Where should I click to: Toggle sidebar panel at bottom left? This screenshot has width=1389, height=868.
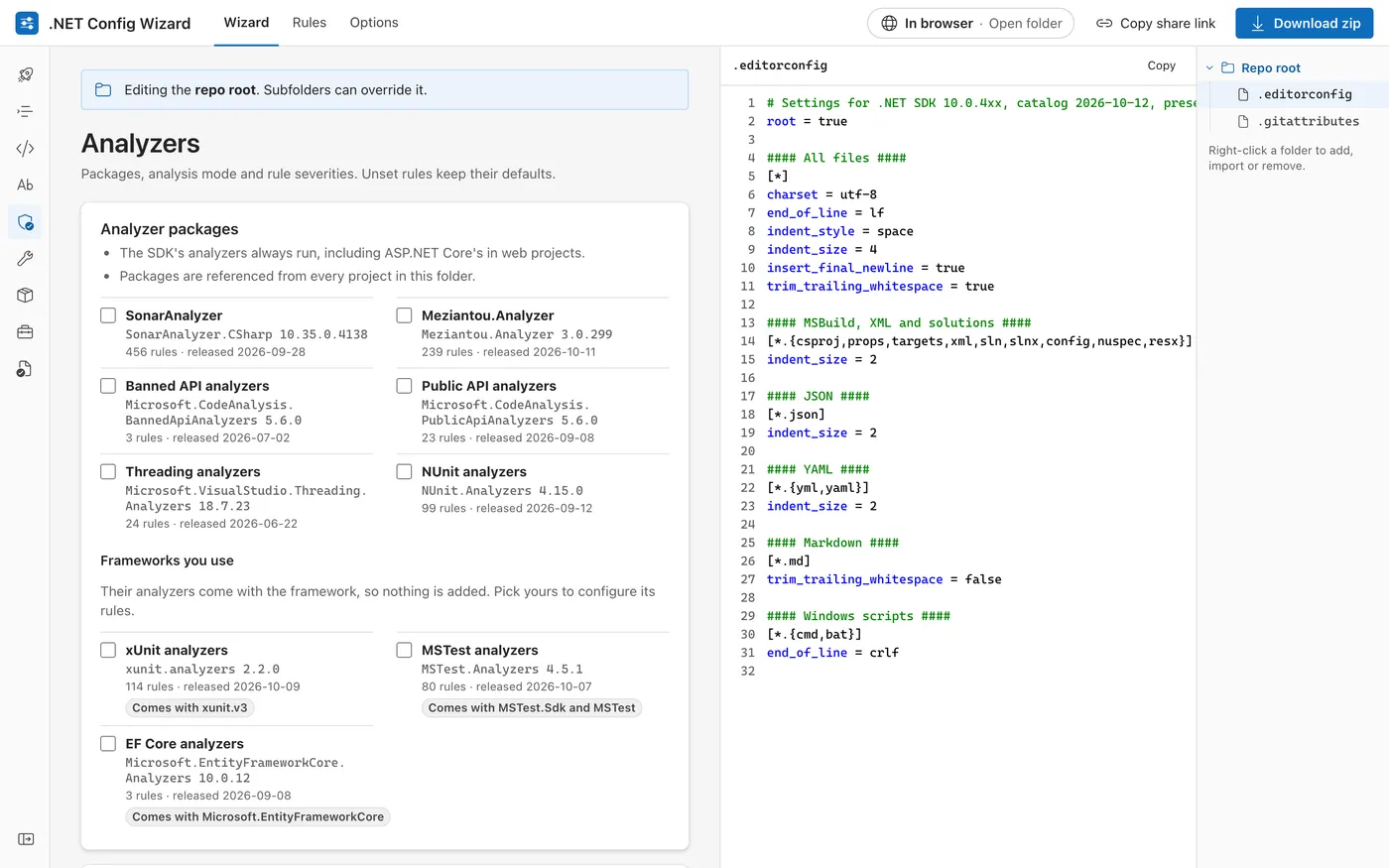click(26, 839)
